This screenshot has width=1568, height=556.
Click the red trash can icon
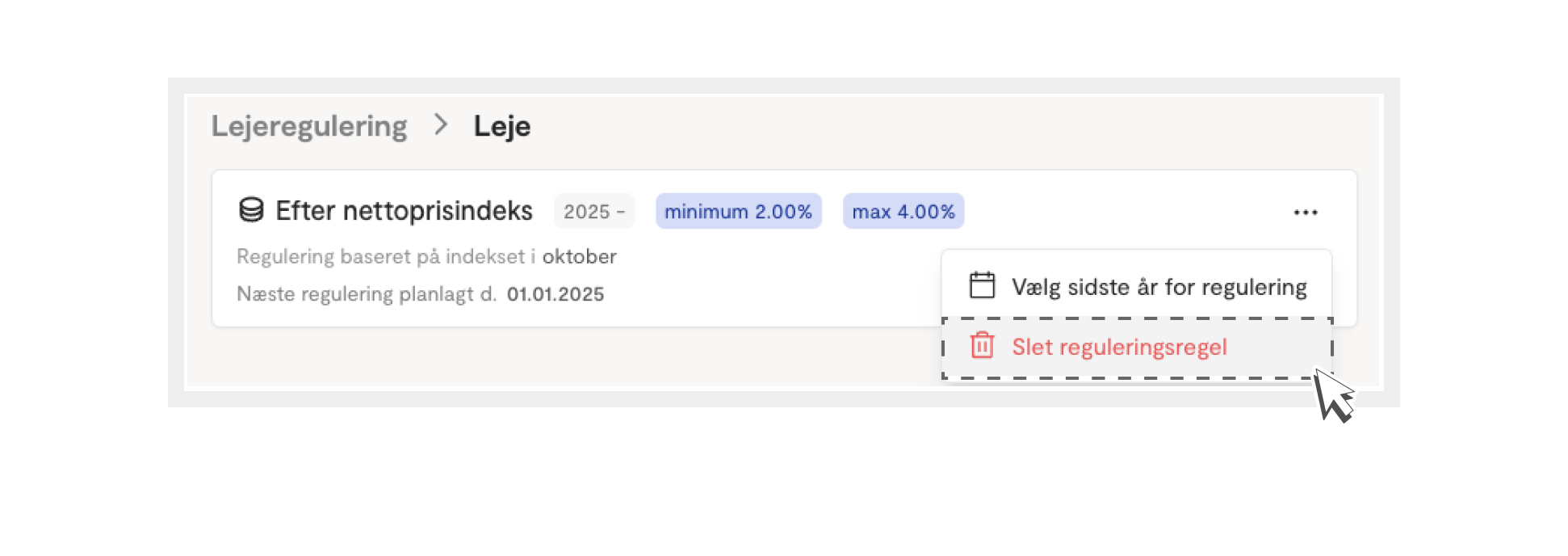tap(982, 346)
